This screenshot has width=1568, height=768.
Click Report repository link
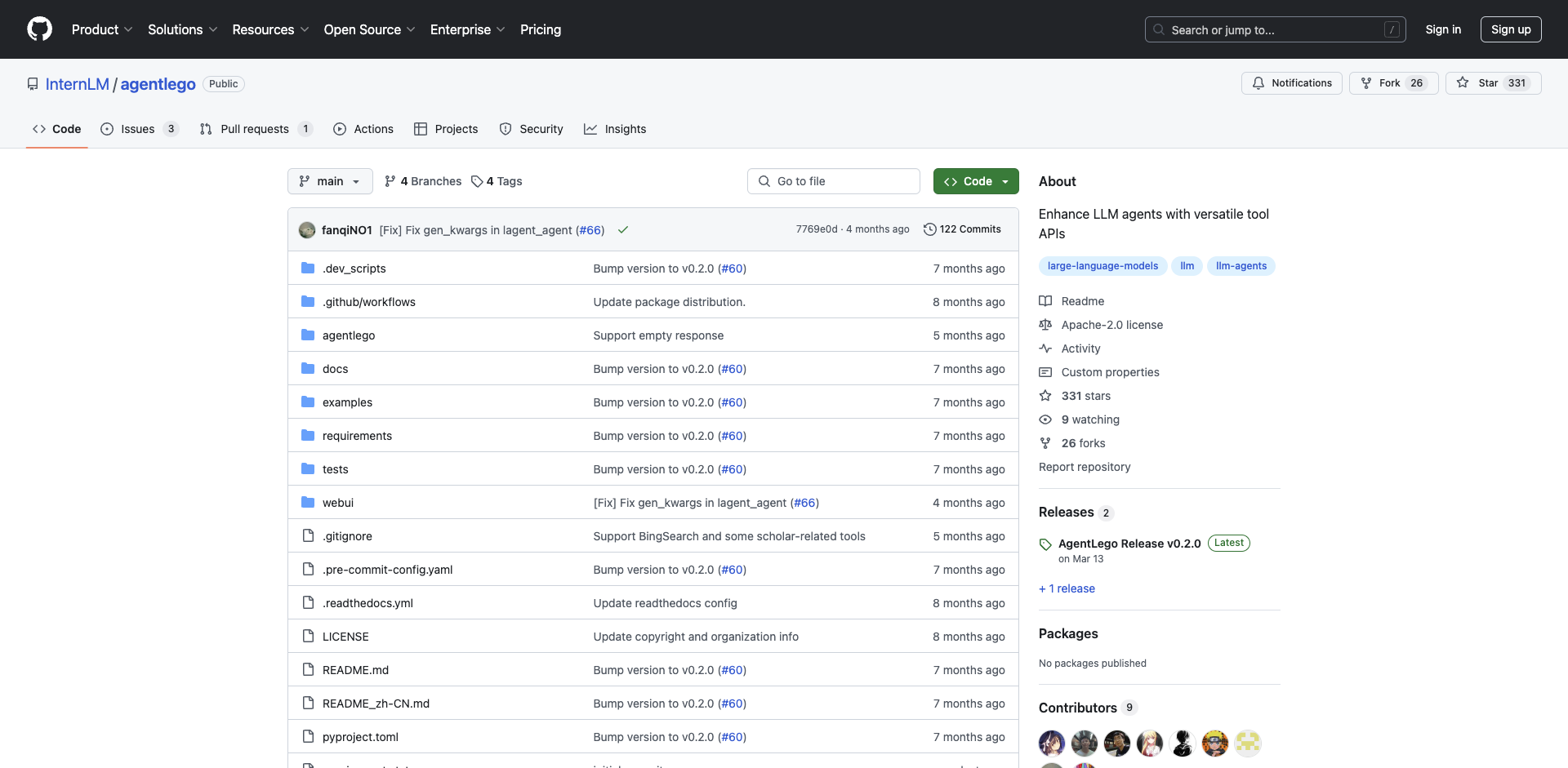(x=1085, y=467)
